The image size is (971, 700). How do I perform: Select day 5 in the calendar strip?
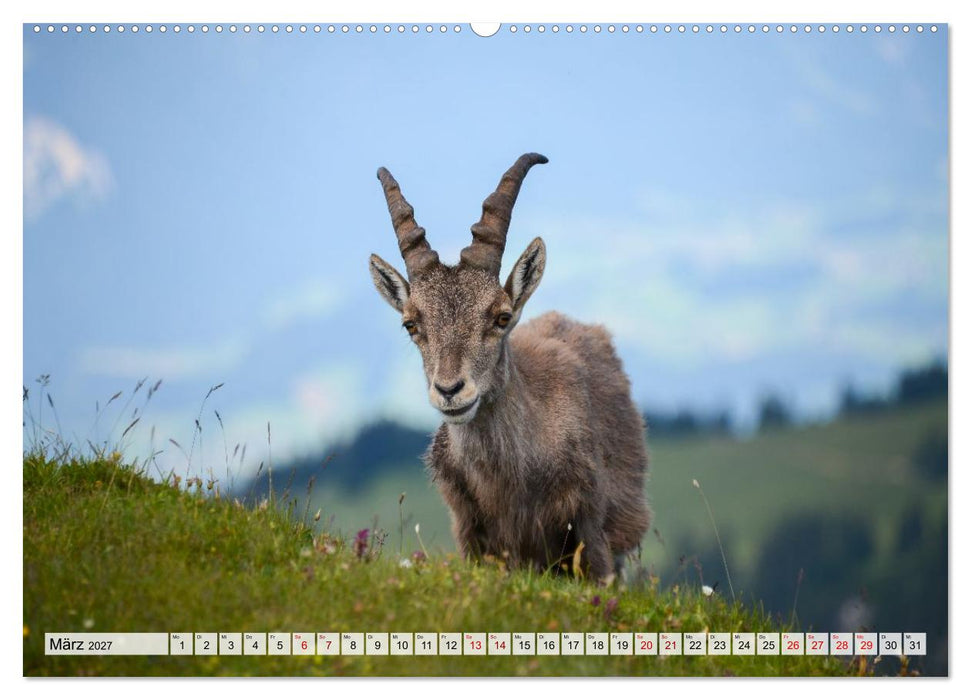[x=279, y=644]
